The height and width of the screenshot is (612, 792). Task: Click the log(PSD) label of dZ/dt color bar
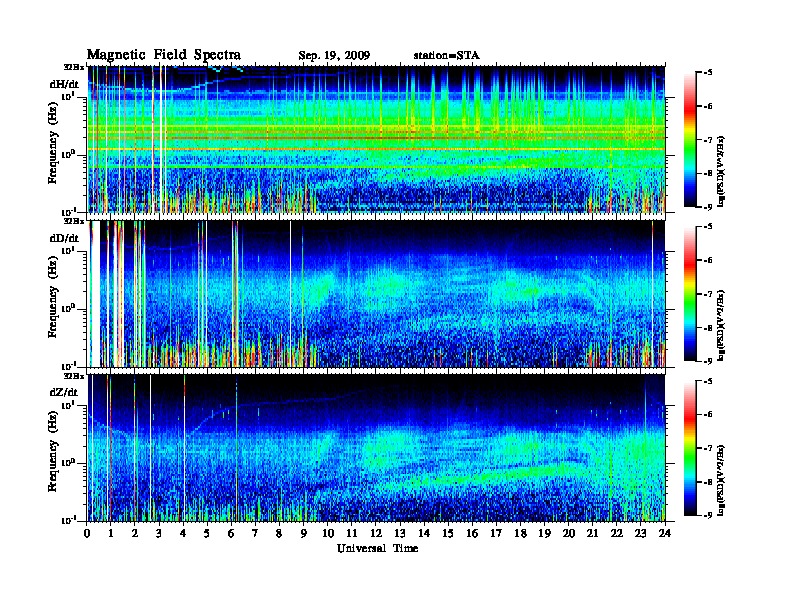click(x=721, y=479)
